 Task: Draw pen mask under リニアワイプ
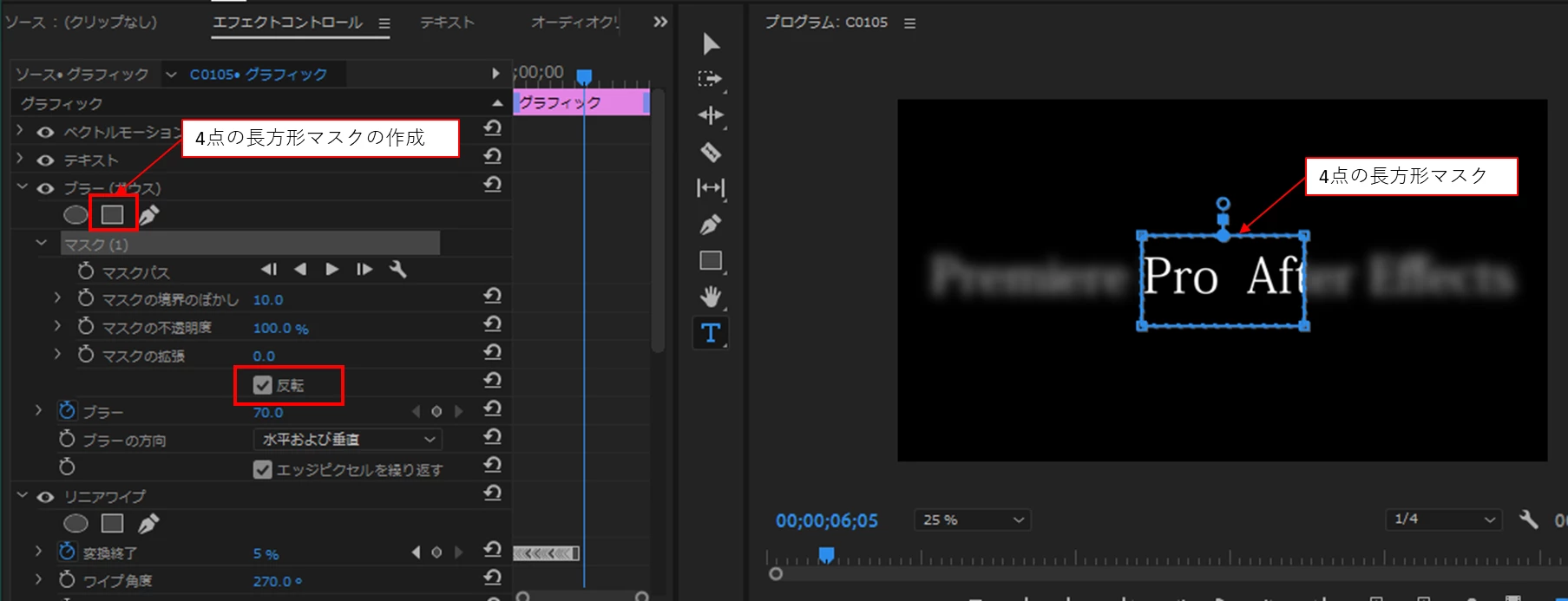pyautogui.click(x=148, y=524)
